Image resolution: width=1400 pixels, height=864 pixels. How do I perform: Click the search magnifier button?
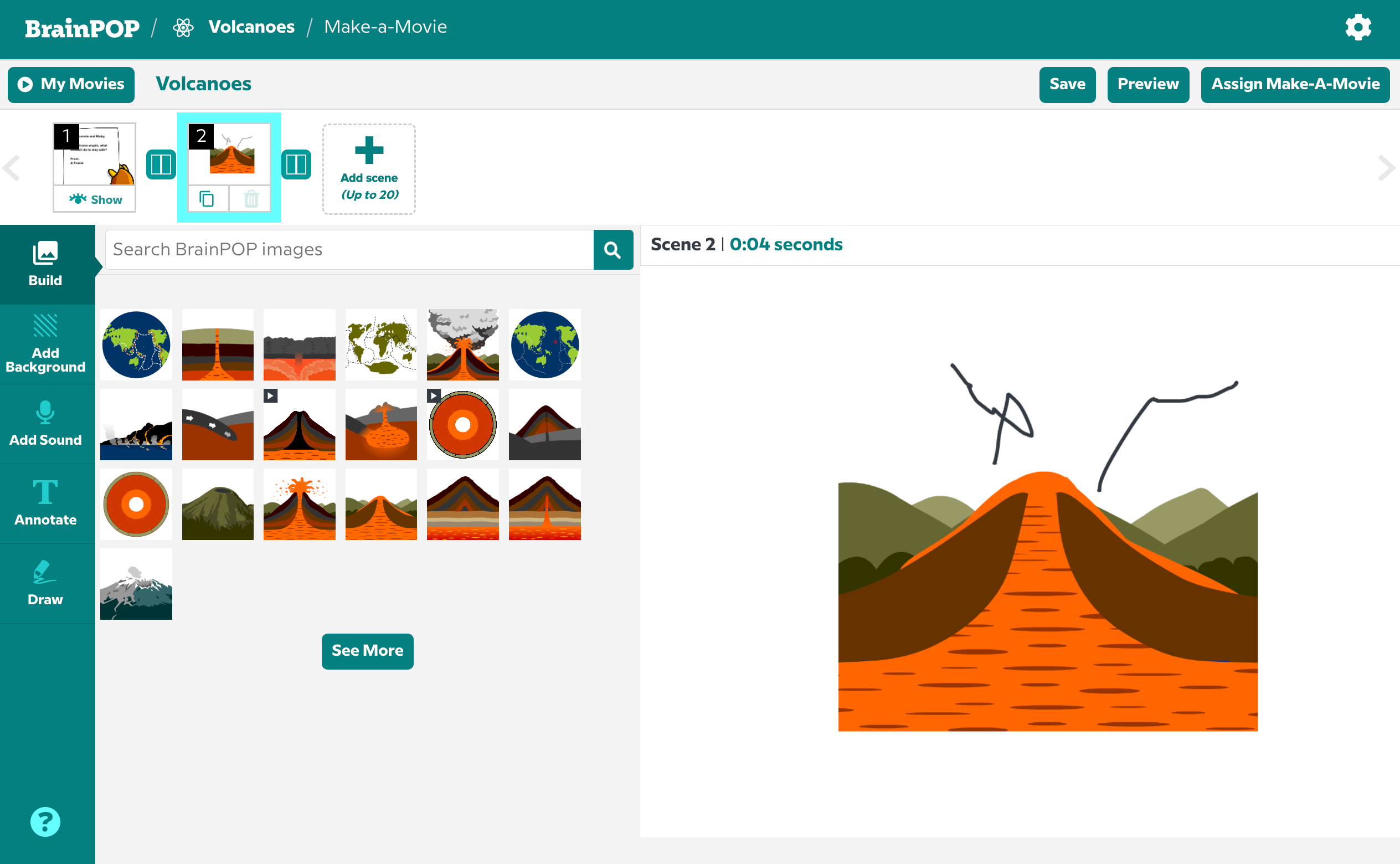[x=612, y=250]
